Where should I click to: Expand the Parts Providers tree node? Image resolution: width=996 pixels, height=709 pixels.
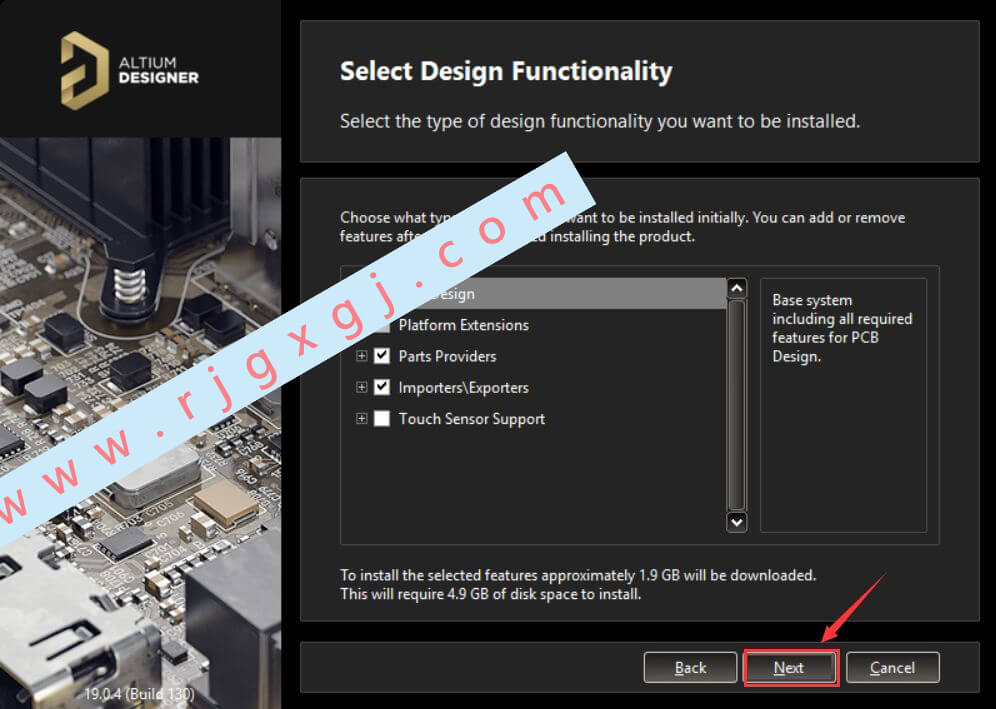click(x=361, y=356)
